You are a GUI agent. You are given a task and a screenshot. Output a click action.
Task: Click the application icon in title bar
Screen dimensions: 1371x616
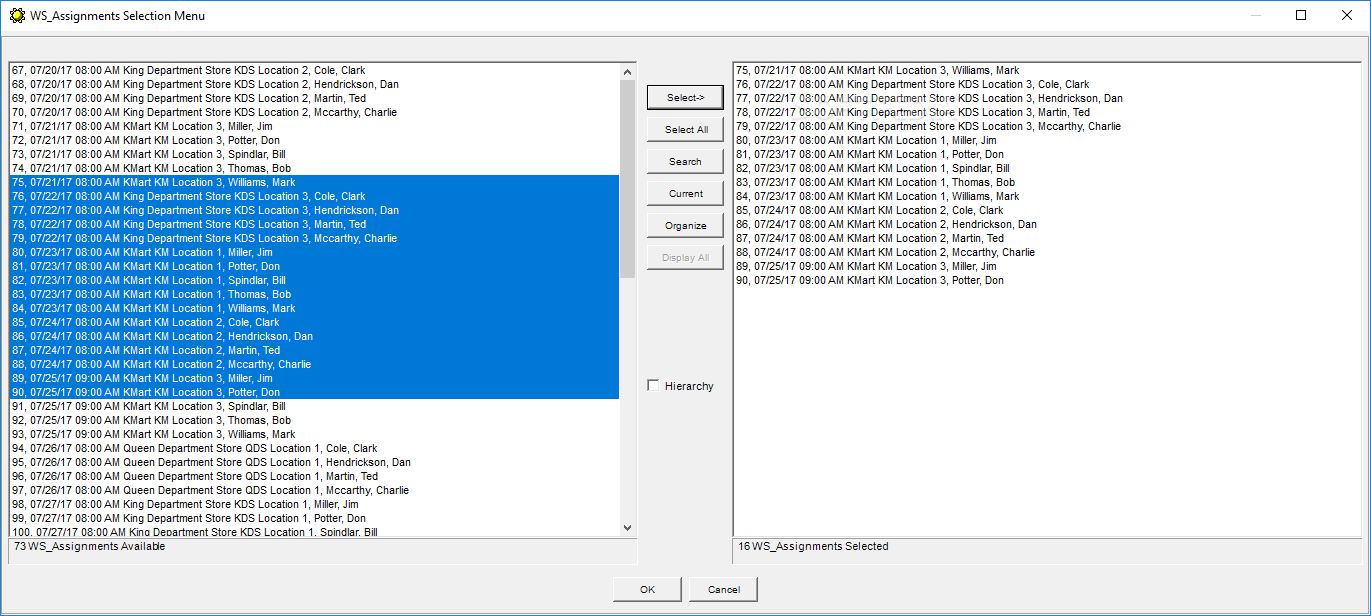[x=17, y=15]
